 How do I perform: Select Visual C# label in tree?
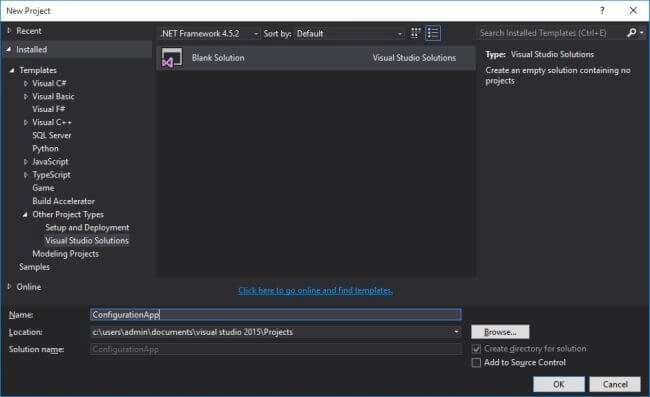pyautogui.click(x=49, y=83)
